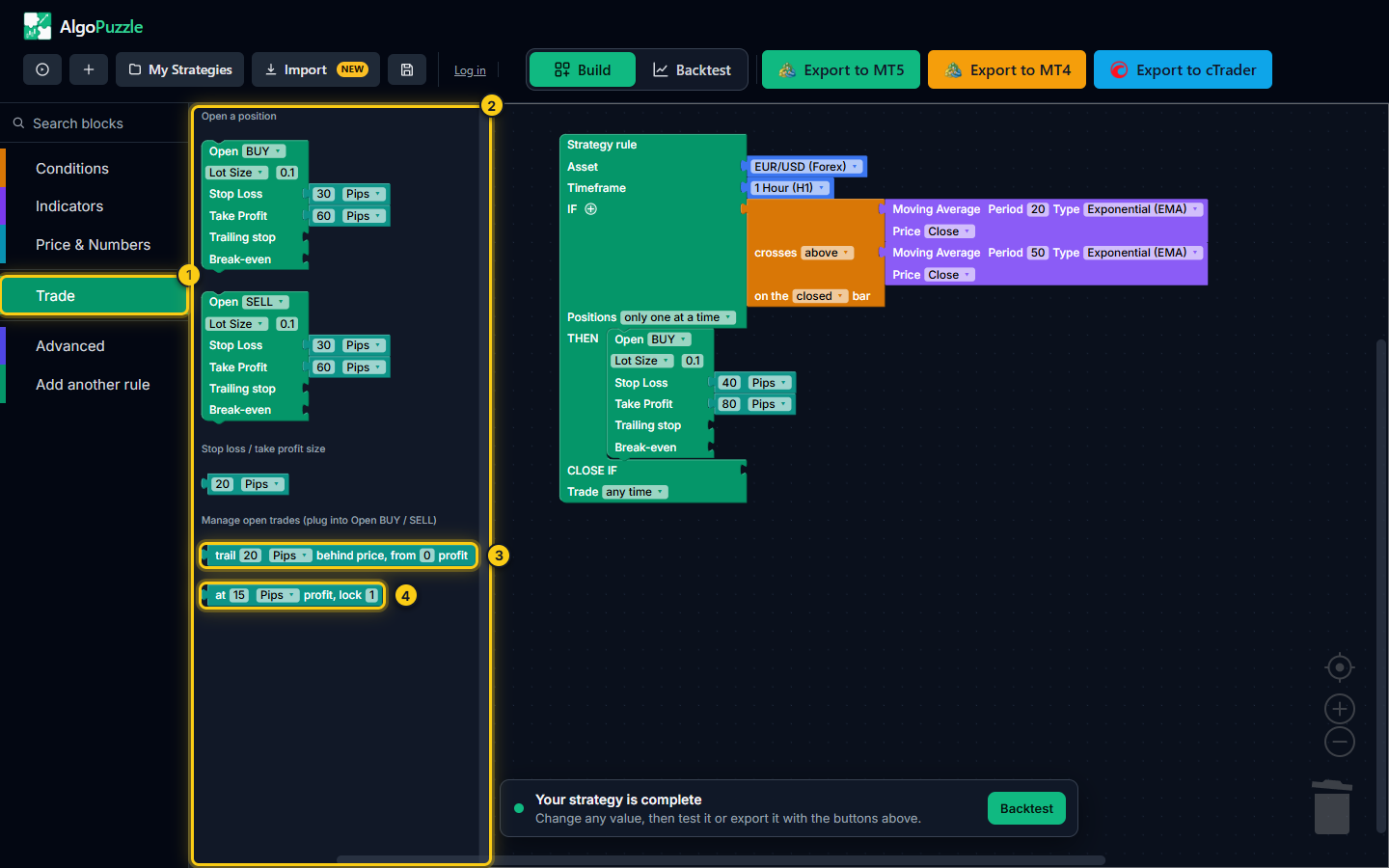
Task: Zoom in on the workspace
Action: [x=1340, y=709]
